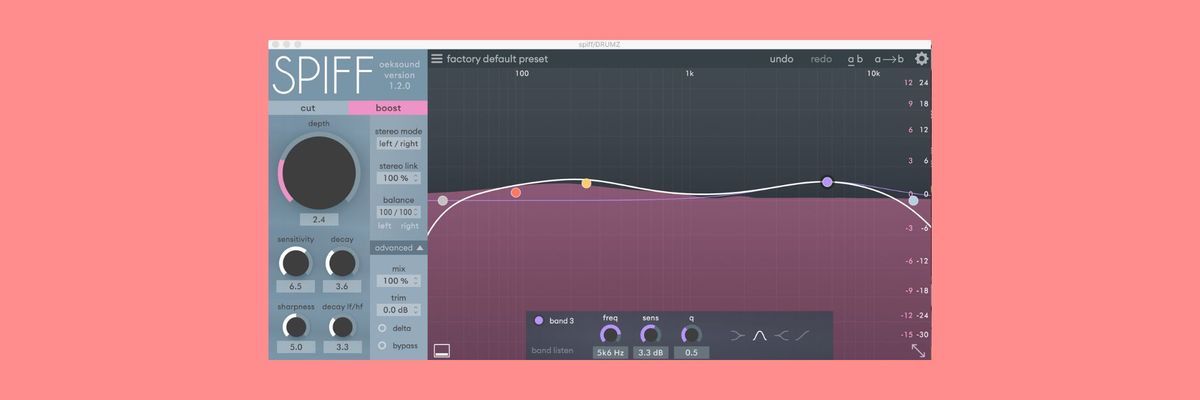This screenshot has height=400, width=1200.
Task: Select the low-shelf band shape icon
Action: pos(737,335)
